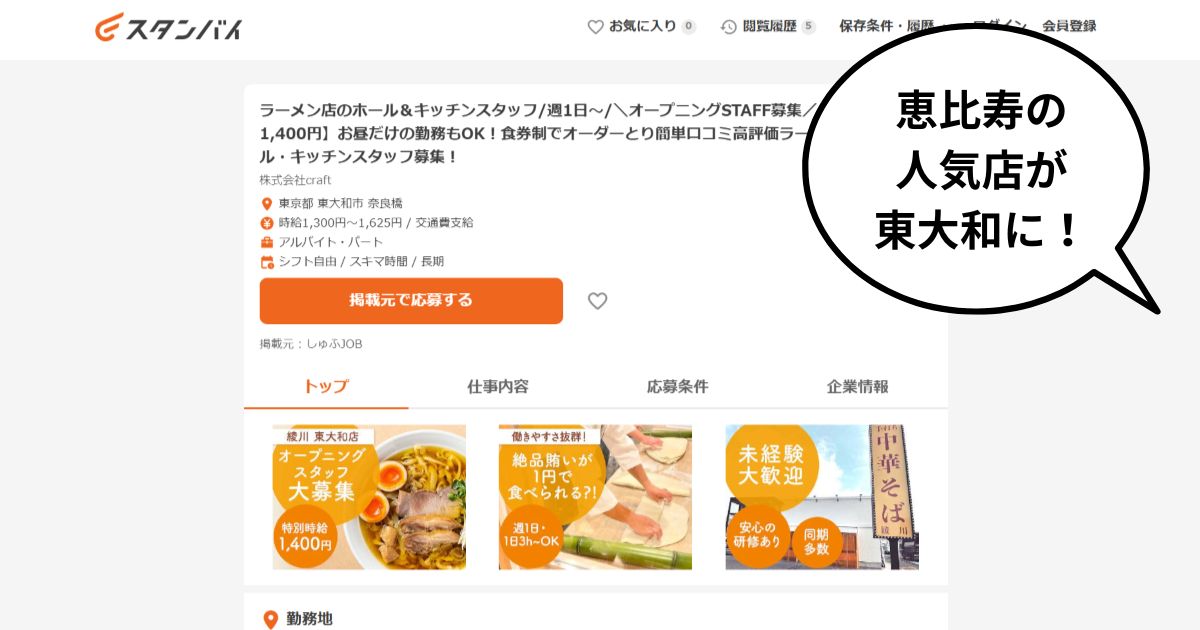1200x630 pixels.
Task: Toggle the favorite heart next to apply button
Action: click(x=597, y=301)
